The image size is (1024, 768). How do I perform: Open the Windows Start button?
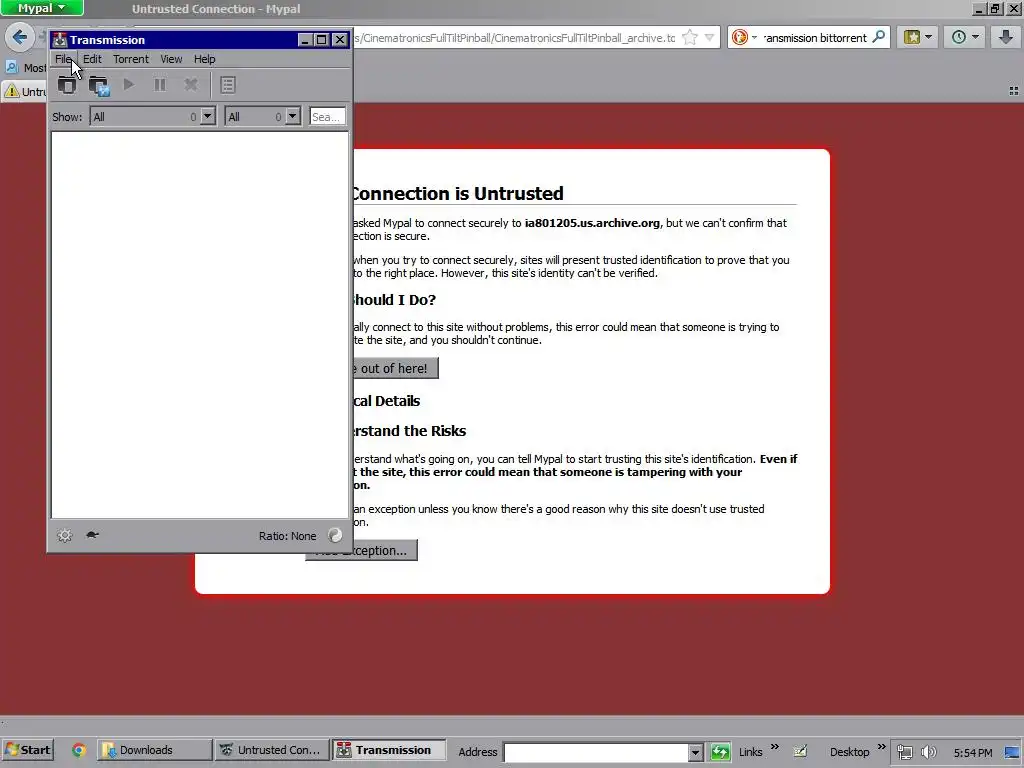[x=27, y=750]
